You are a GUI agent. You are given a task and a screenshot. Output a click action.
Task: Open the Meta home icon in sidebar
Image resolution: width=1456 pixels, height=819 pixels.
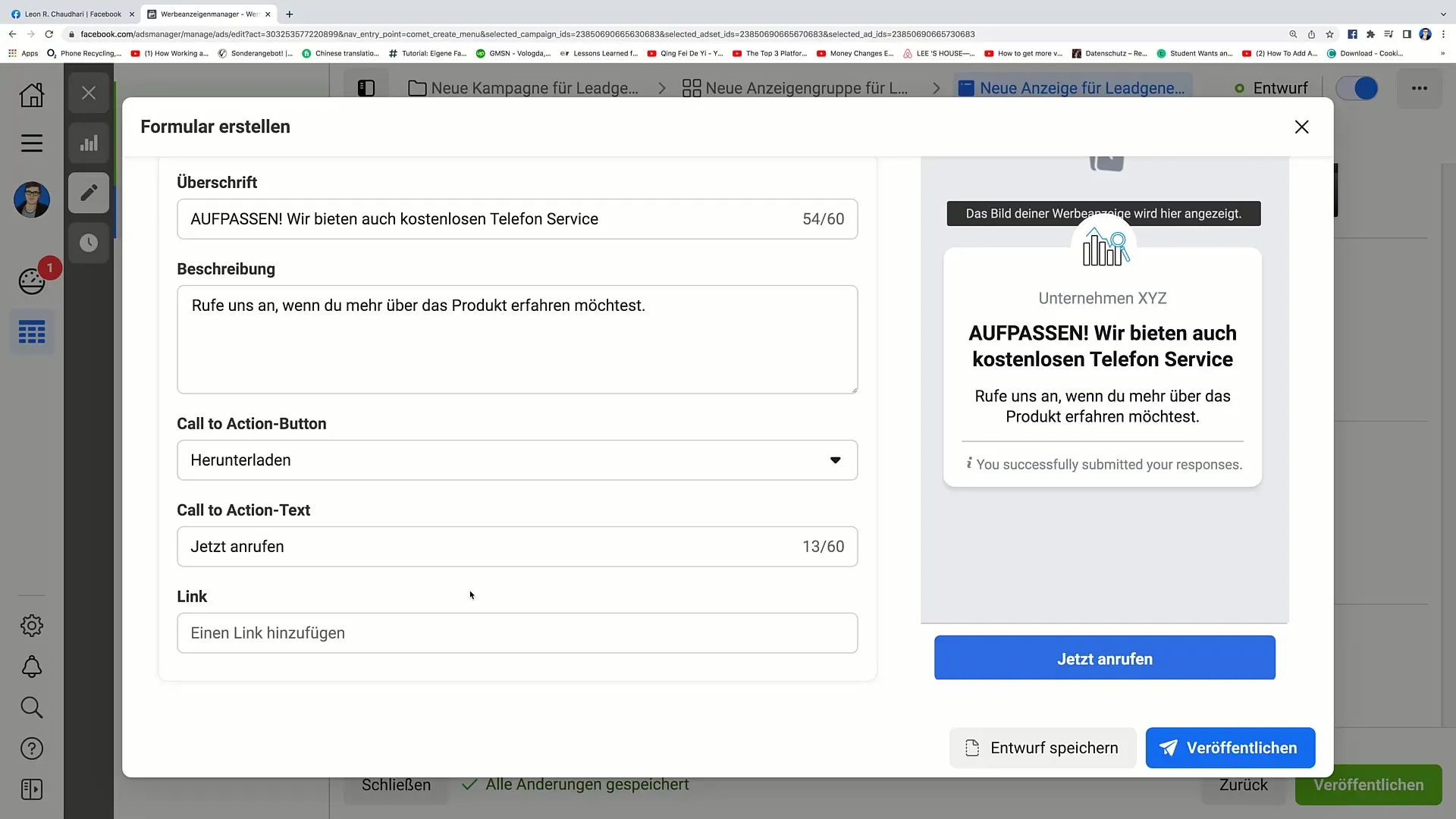32,95
